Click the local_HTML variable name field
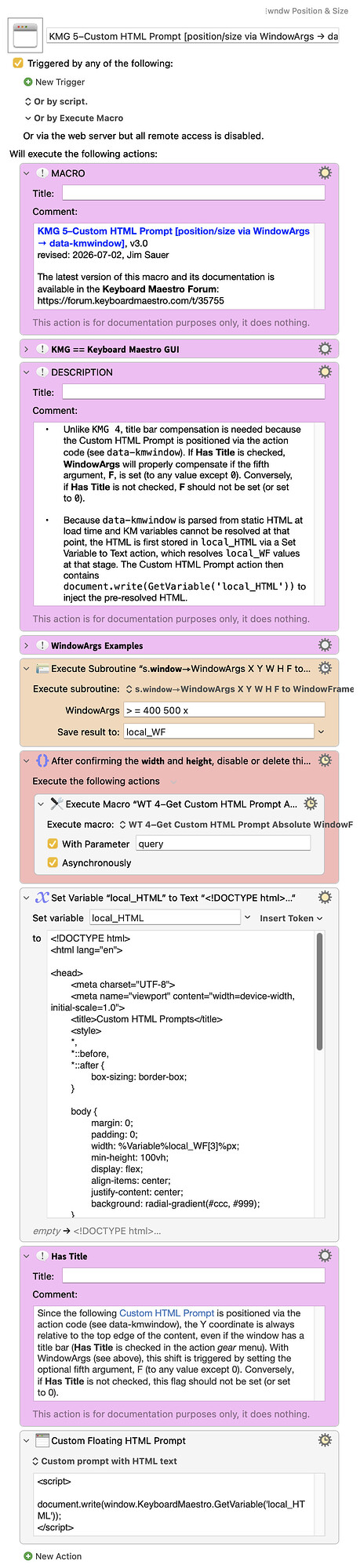Screen dimensions: 360x1568 [164, 917]
